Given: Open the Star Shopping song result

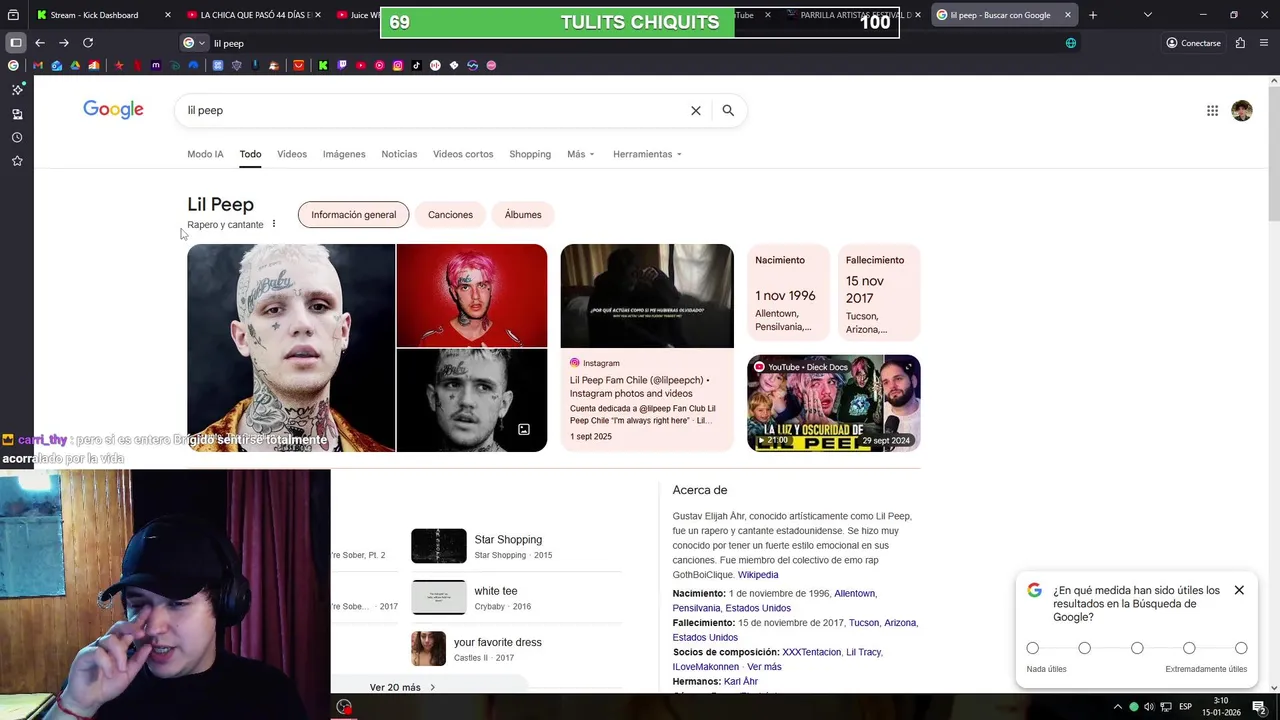Looking at the screenshot, I should pos(516,546).
